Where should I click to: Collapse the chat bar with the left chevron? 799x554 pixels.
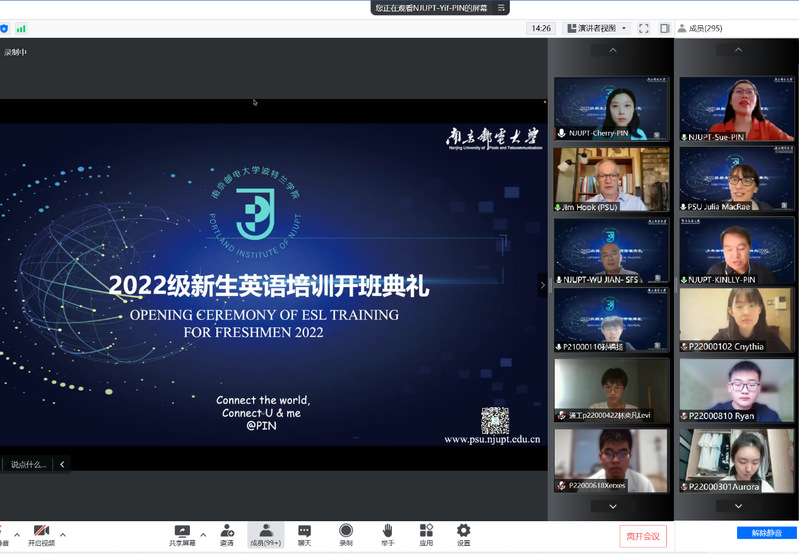(62, 464)
